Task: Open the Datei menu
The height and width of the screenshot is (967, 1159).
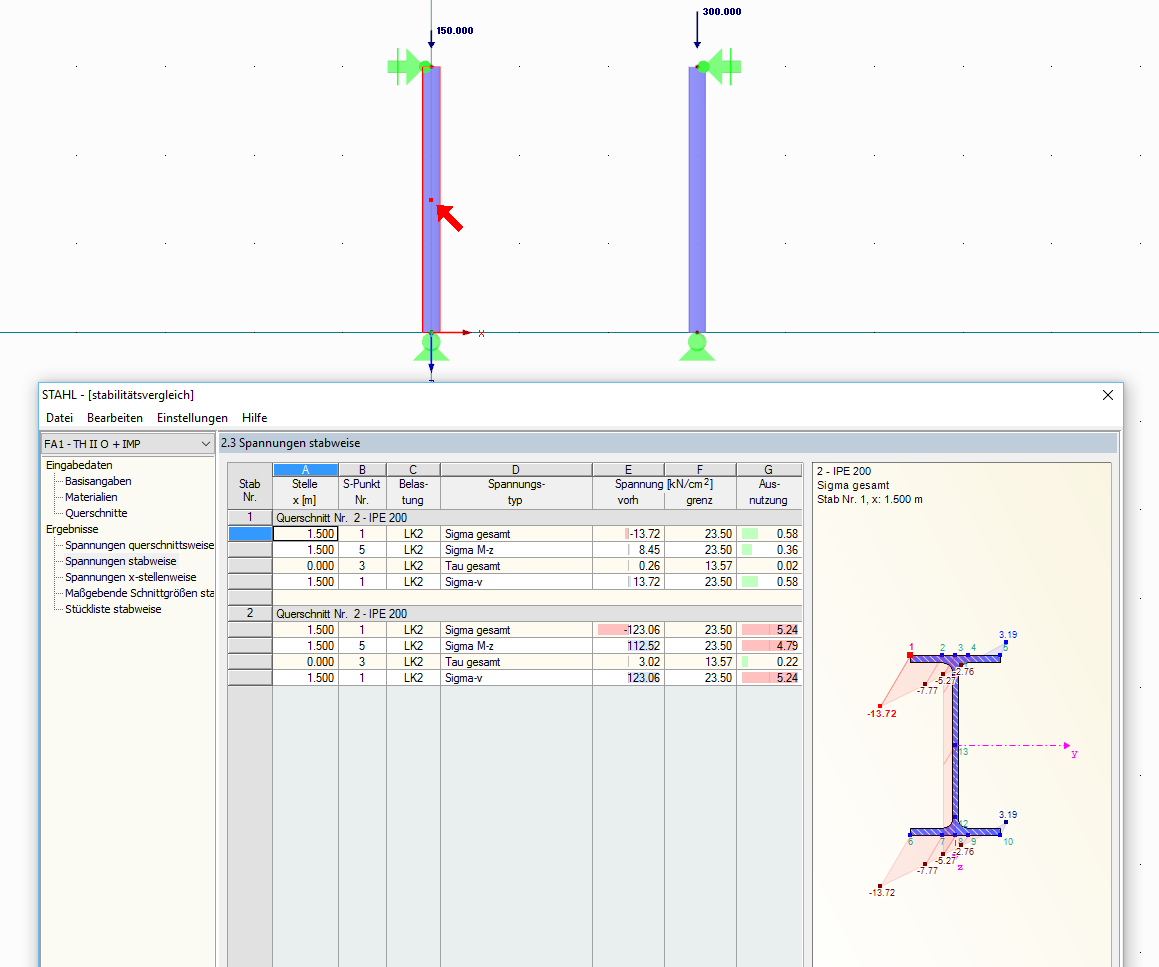Action: 59,418
